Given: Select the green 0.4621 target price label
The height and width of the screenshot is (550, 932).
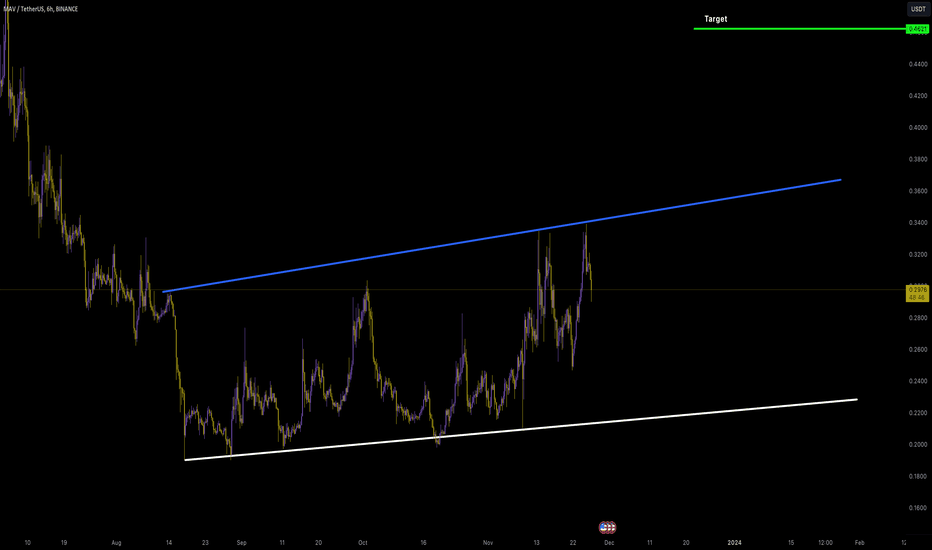Looking at the screenshot, I should [x=918, y=29].
